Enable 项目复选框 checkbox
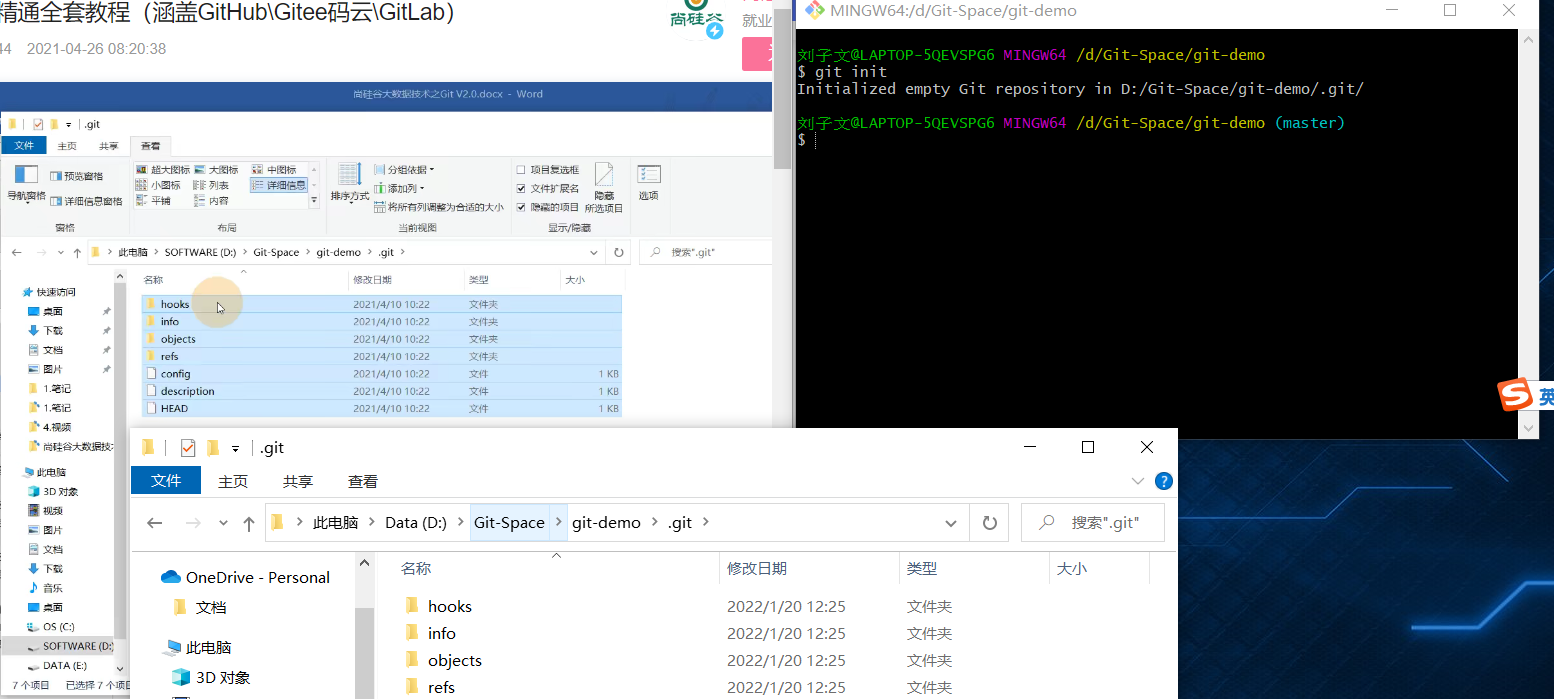The width and height of the screenshot is (1554, 699). coord(521,170)
